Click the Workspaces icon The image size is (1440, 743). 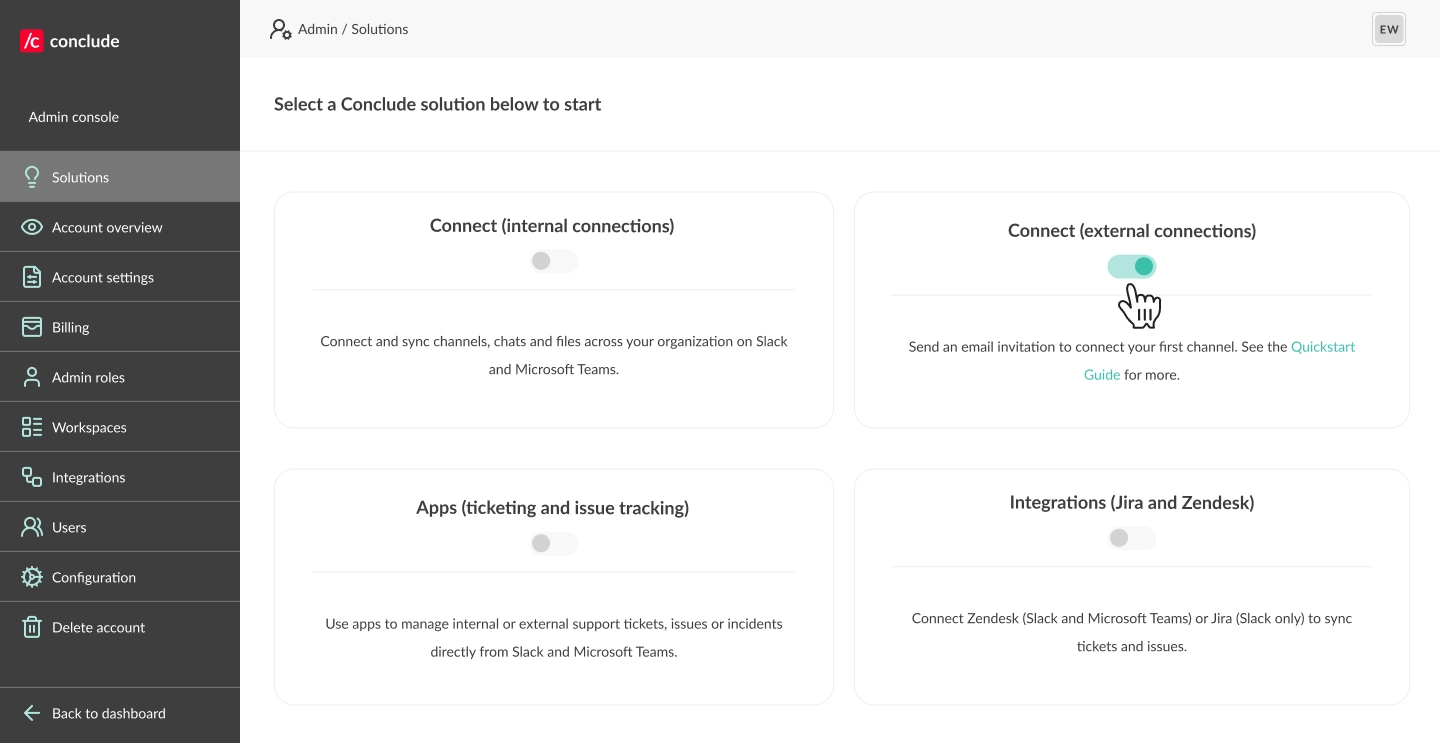(31, 427)
